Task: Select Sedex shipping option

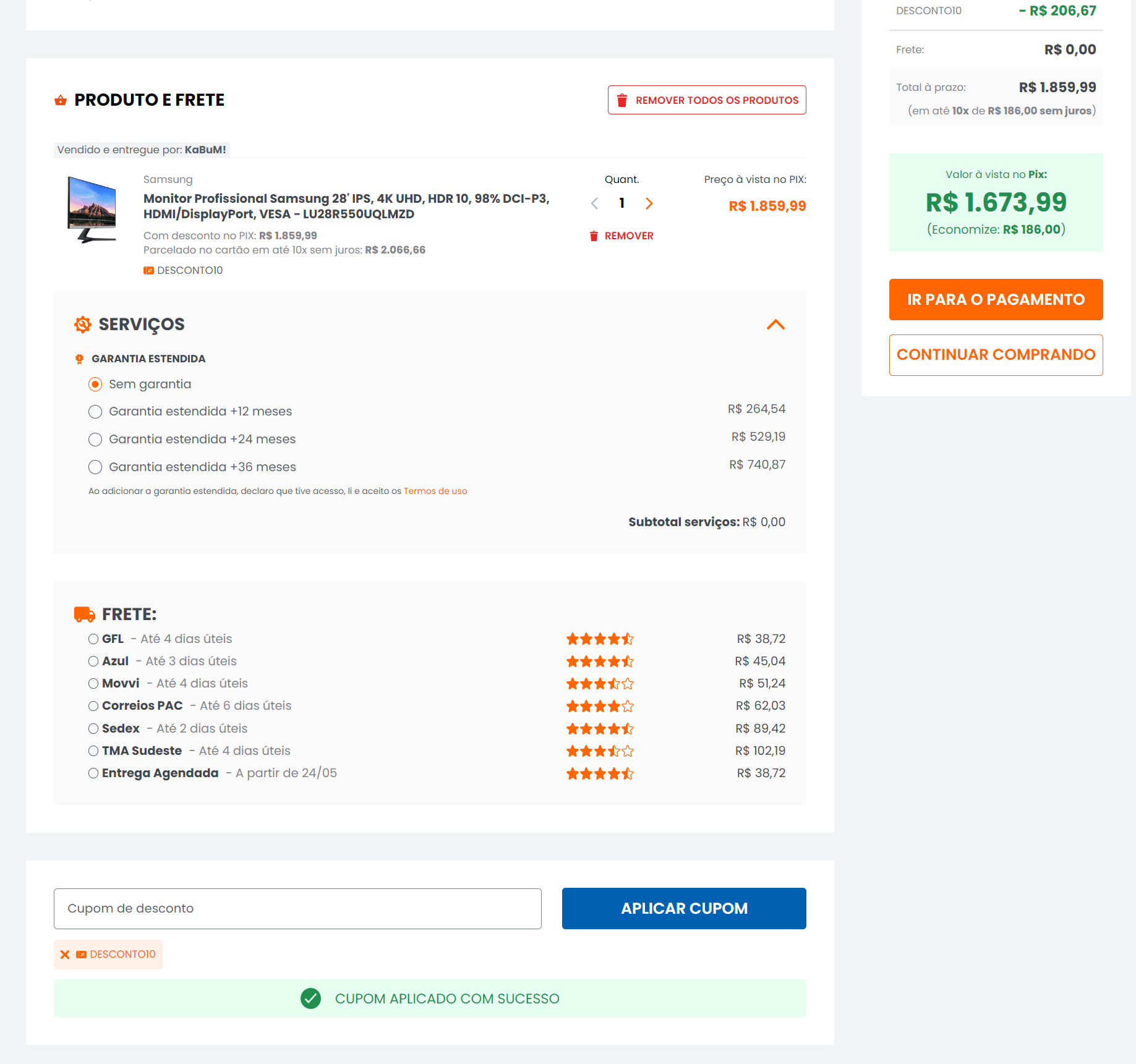Action: [x=93, y=729]
